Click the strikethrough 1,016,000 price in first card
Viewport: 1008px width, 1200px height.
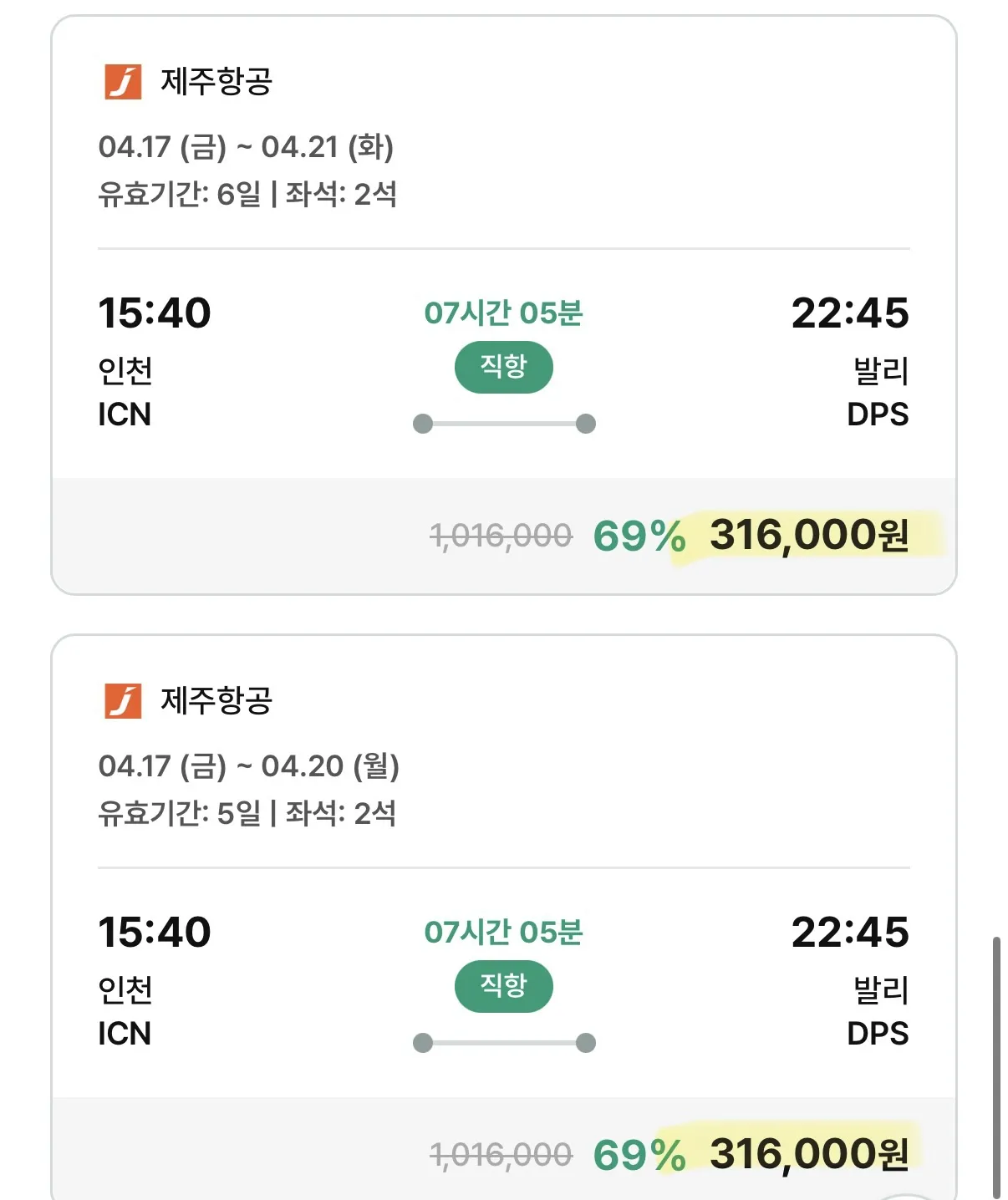pyautogui.click(x=501, y=536)
